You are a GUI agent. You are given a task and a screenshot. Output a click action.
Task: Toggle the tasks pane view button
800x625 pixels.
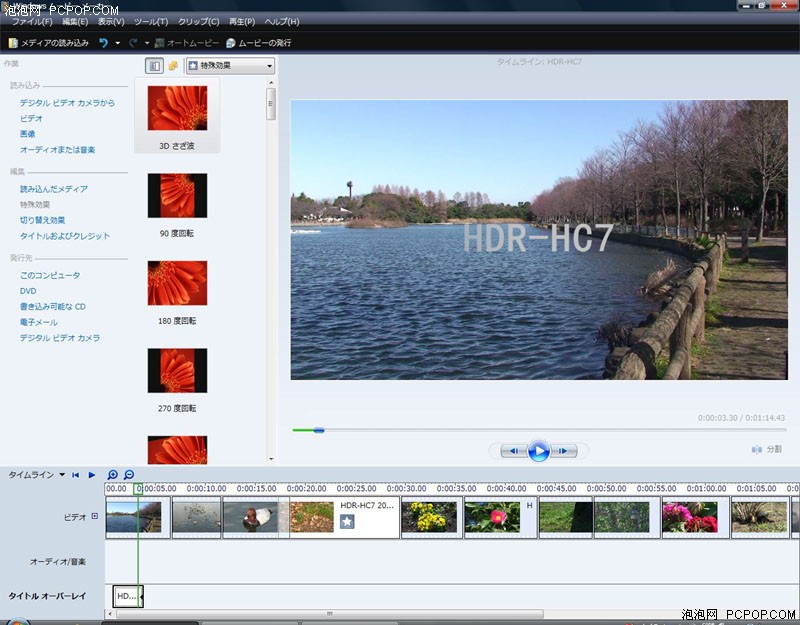154,66
